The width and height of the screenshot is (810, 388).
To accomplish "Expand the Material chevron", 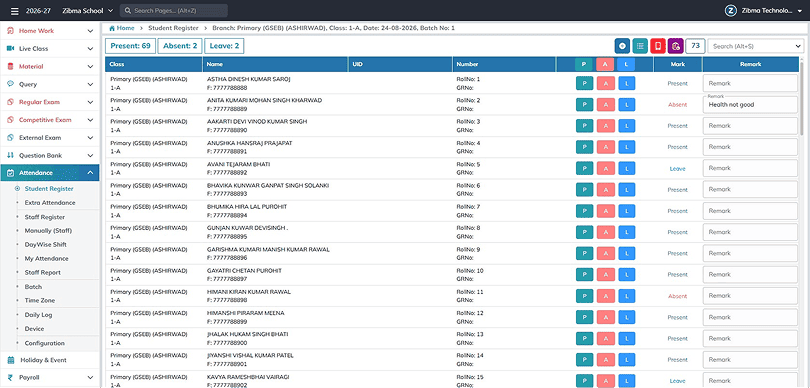I will [x=90, y=67].
